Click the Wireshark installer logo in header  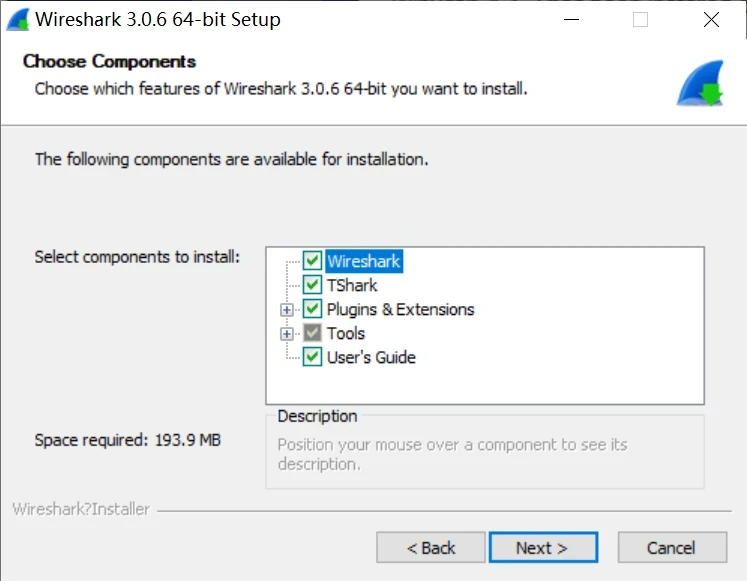699,83
